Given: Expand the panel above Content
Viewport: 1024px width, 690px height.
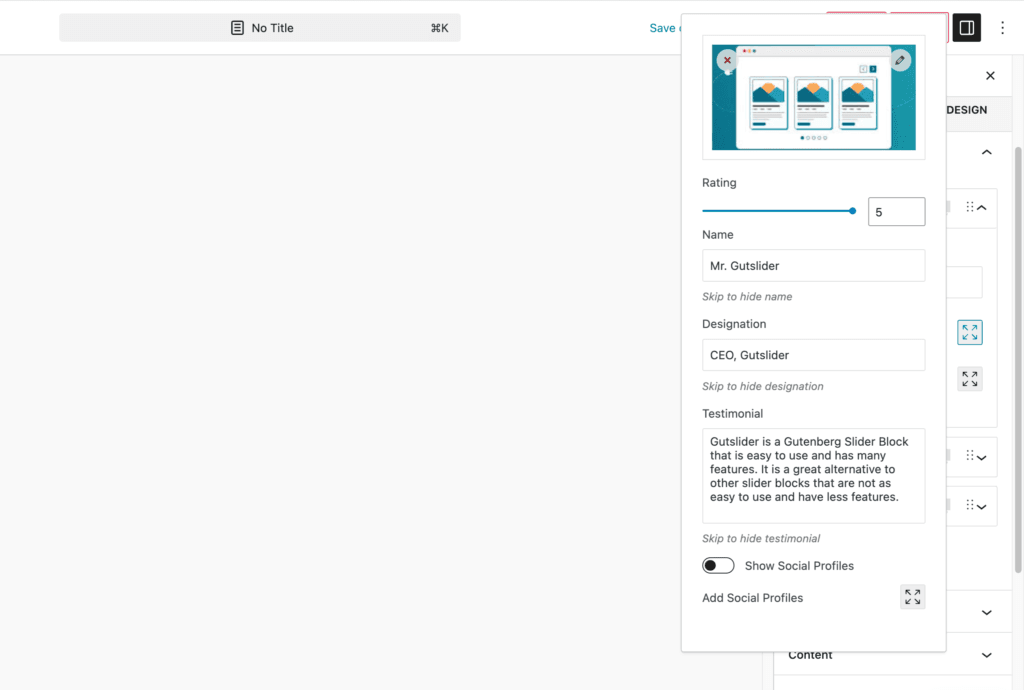Looking at the screenshot, I should point(986,612).
